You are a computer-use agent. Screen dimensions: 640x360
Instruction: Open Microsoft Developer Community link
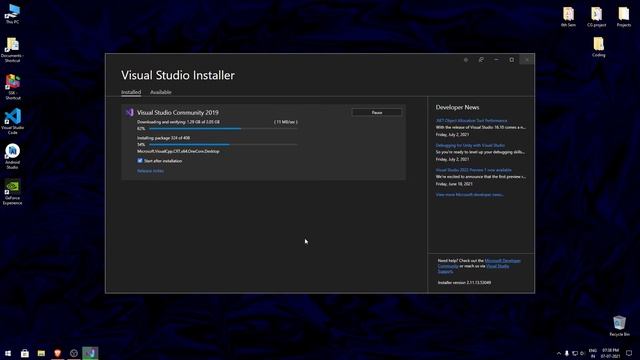tap(502, 260)
